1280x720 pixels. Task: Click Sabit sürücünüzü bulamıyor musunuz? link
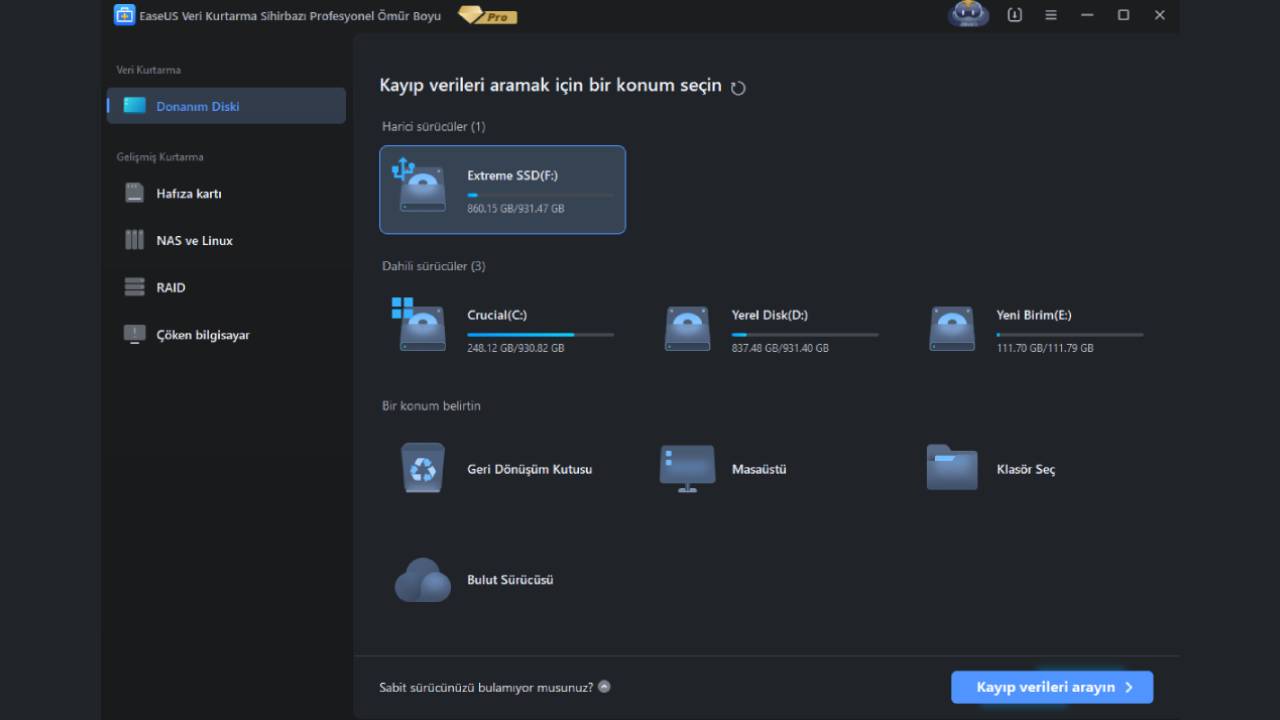coord(486,687)
